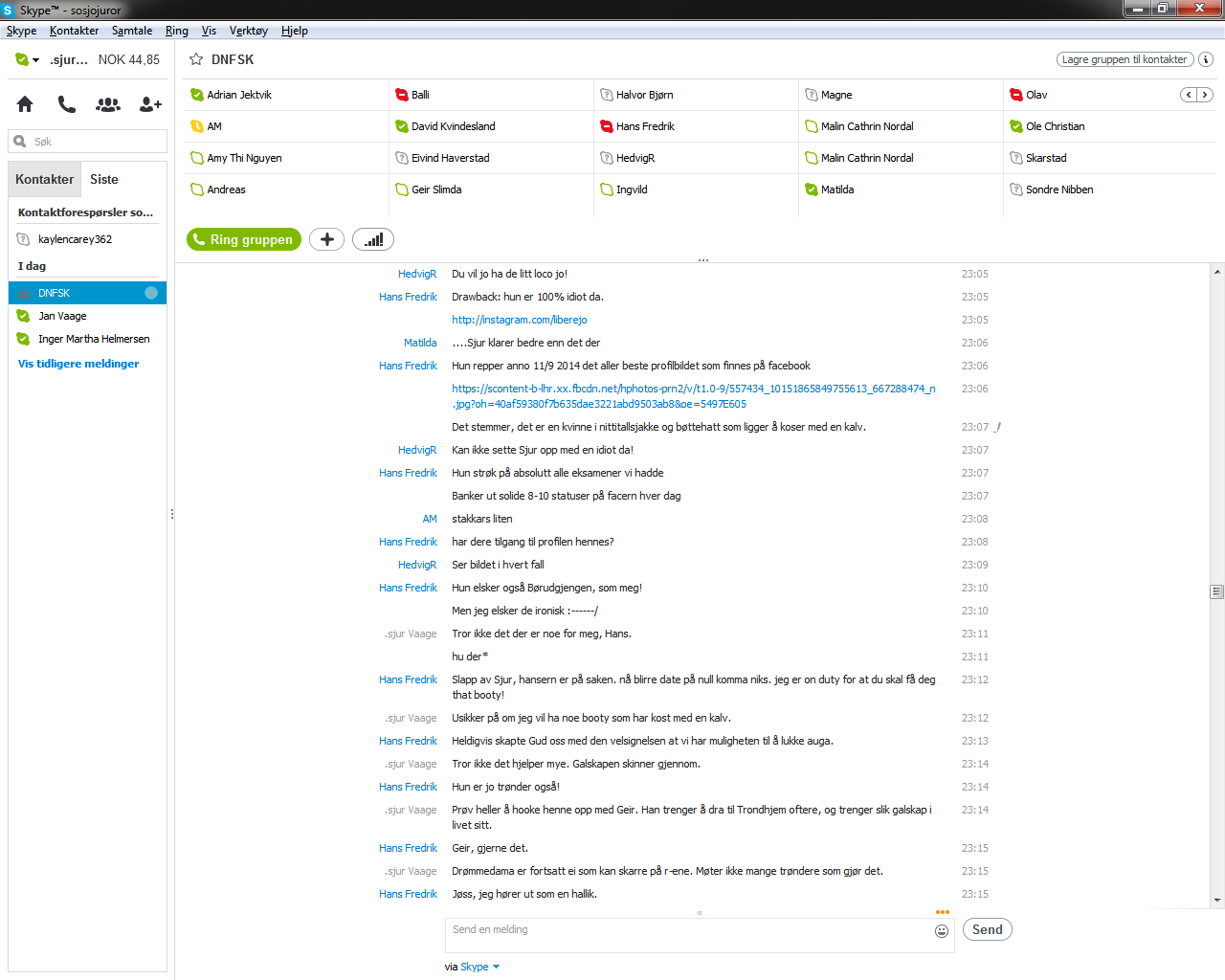Click the search magnifier icon
Viewport: 1225px width, 980px height.
(x=20, y=142)
